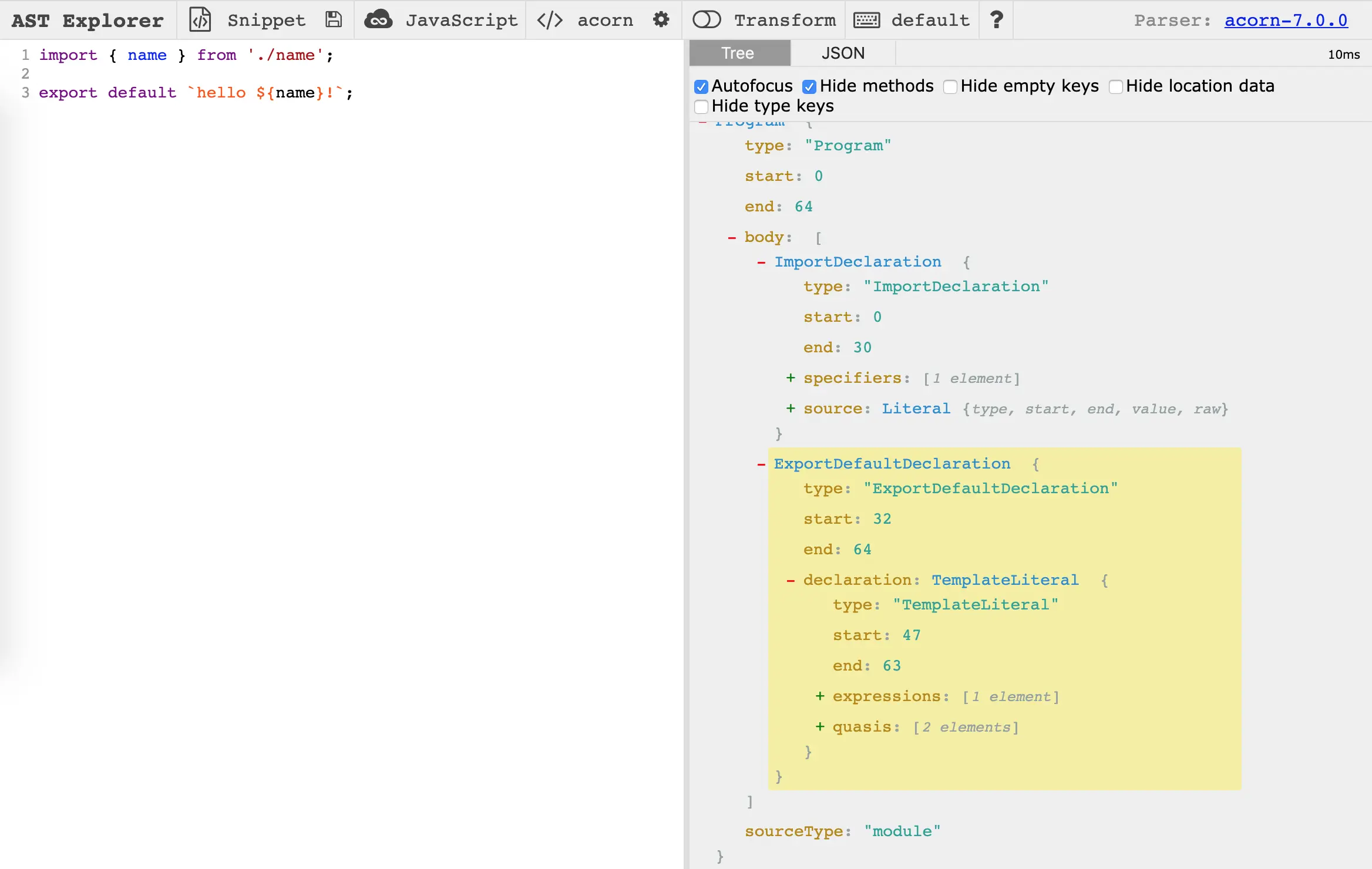Open the acorn-7.0.0 parser link

pyautogui.click(x=1286, y=20)
